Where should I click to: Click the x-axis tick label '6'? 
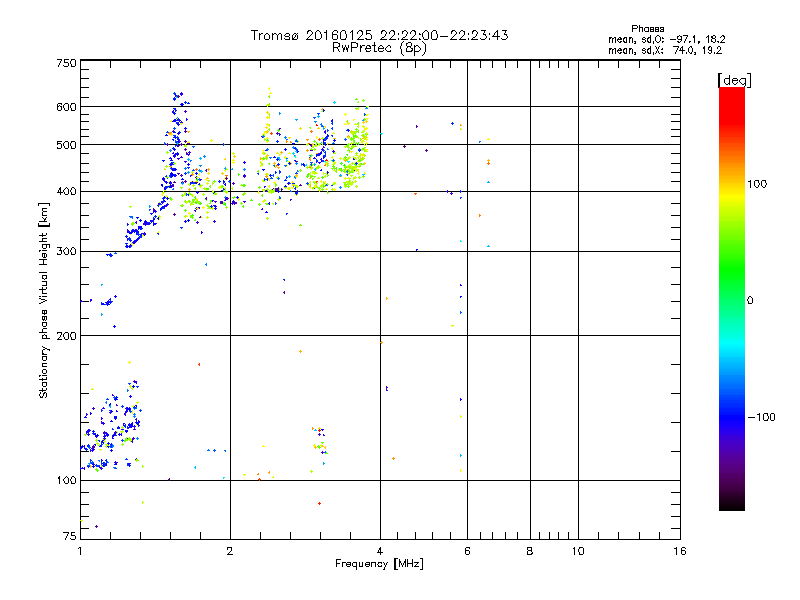(467, 551)
